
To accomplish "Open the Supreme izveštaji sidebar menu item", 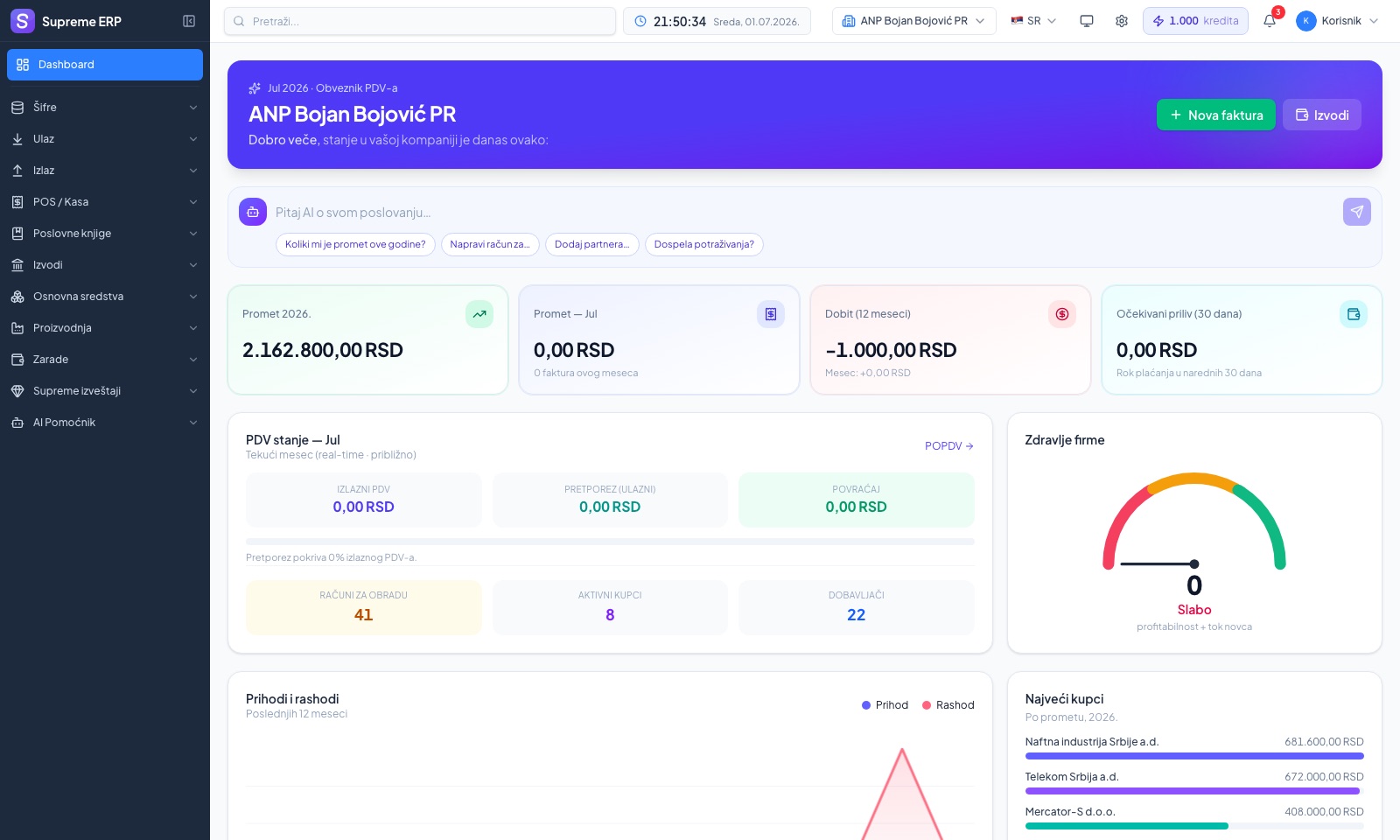I will tap(105, 391).
